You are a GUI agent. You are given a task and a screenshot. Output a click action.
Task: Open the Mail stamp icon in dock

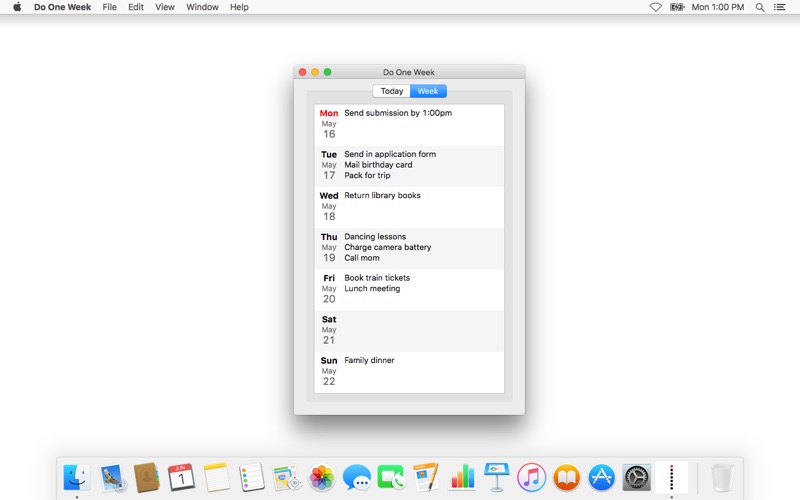[x=286, y=478]
